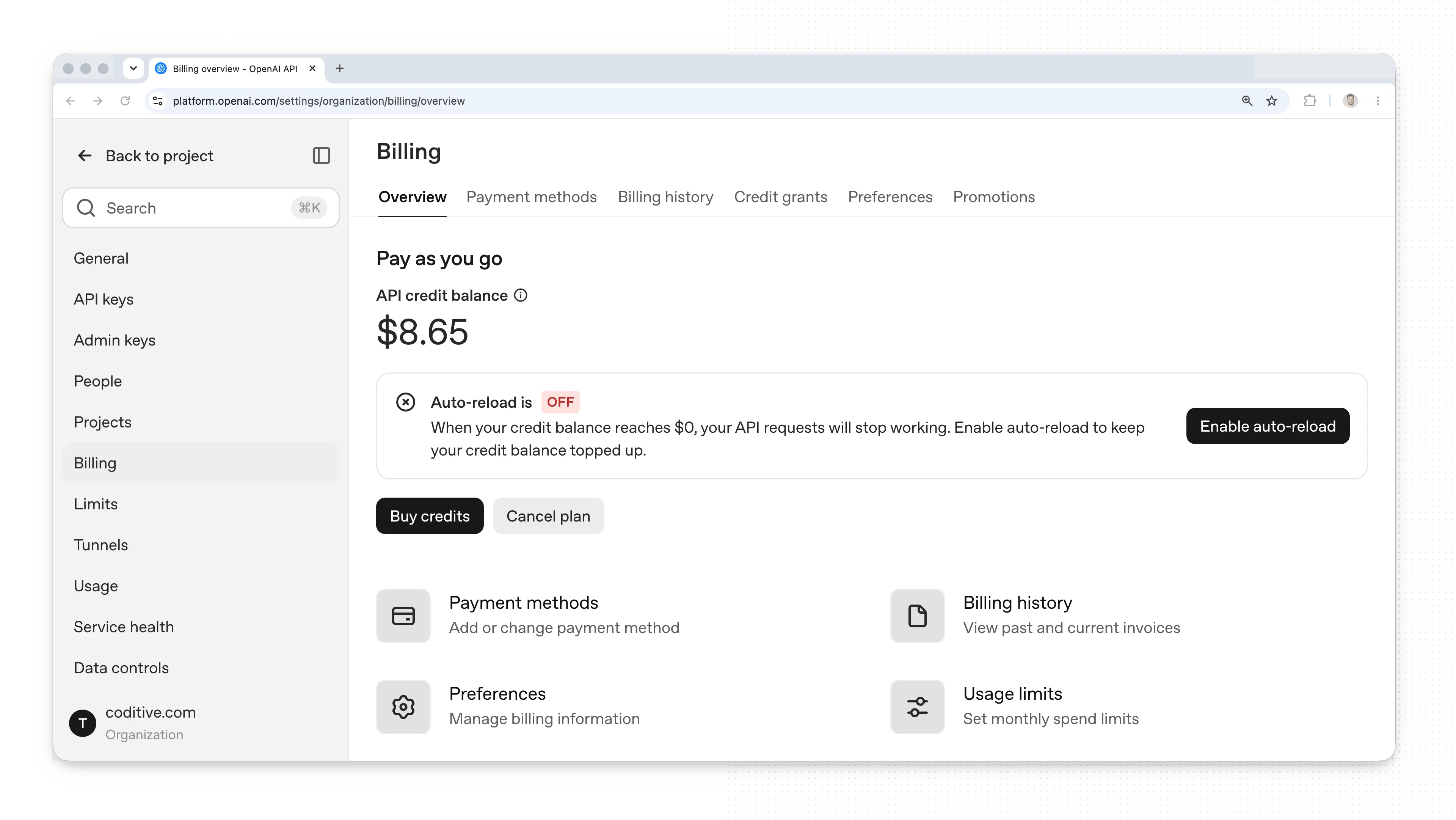Open the Preferences tab in Billing
This screenshot has height=820, width=1456.
(x=890, y=197)
